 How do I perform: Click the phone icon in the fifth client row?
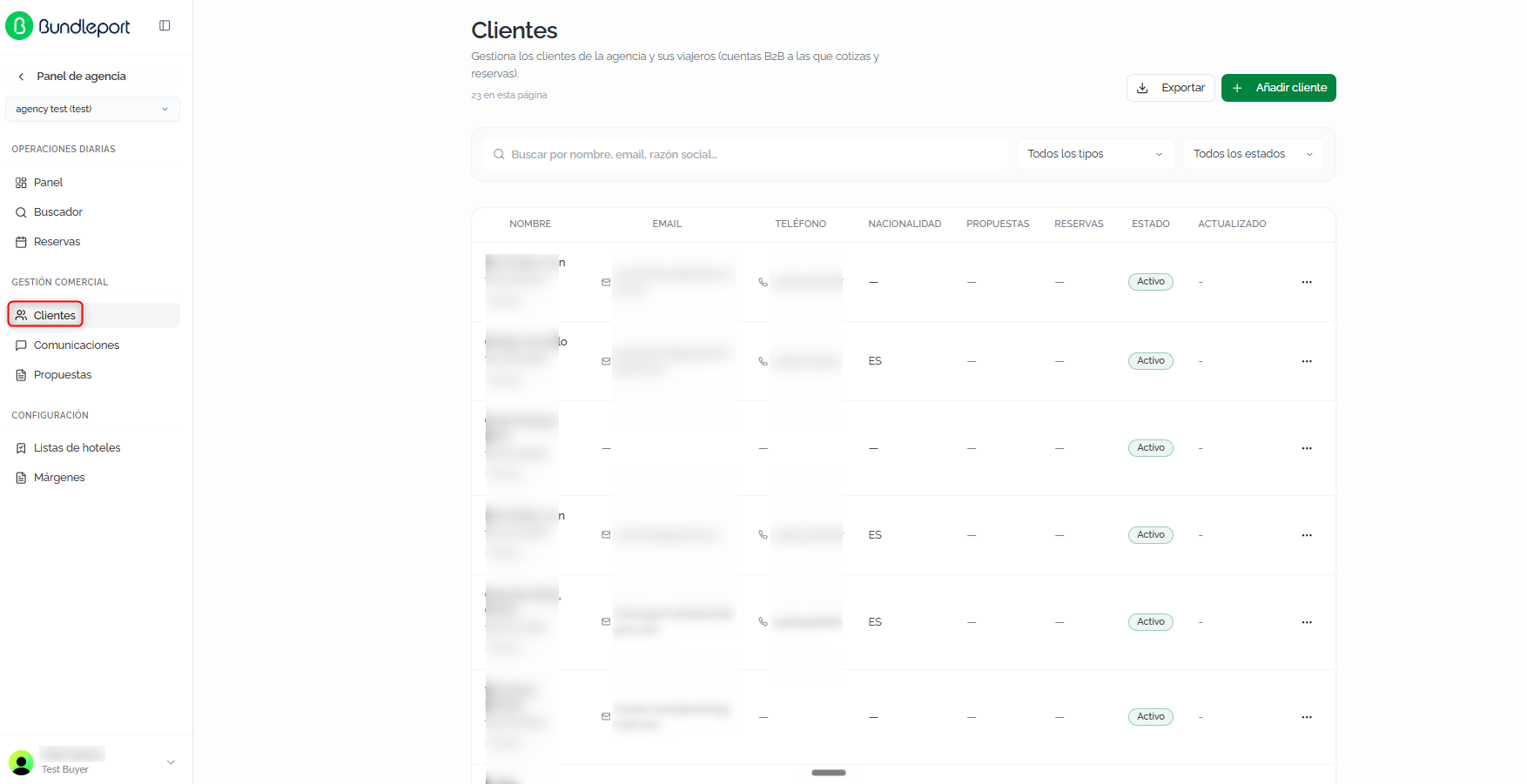763,622
